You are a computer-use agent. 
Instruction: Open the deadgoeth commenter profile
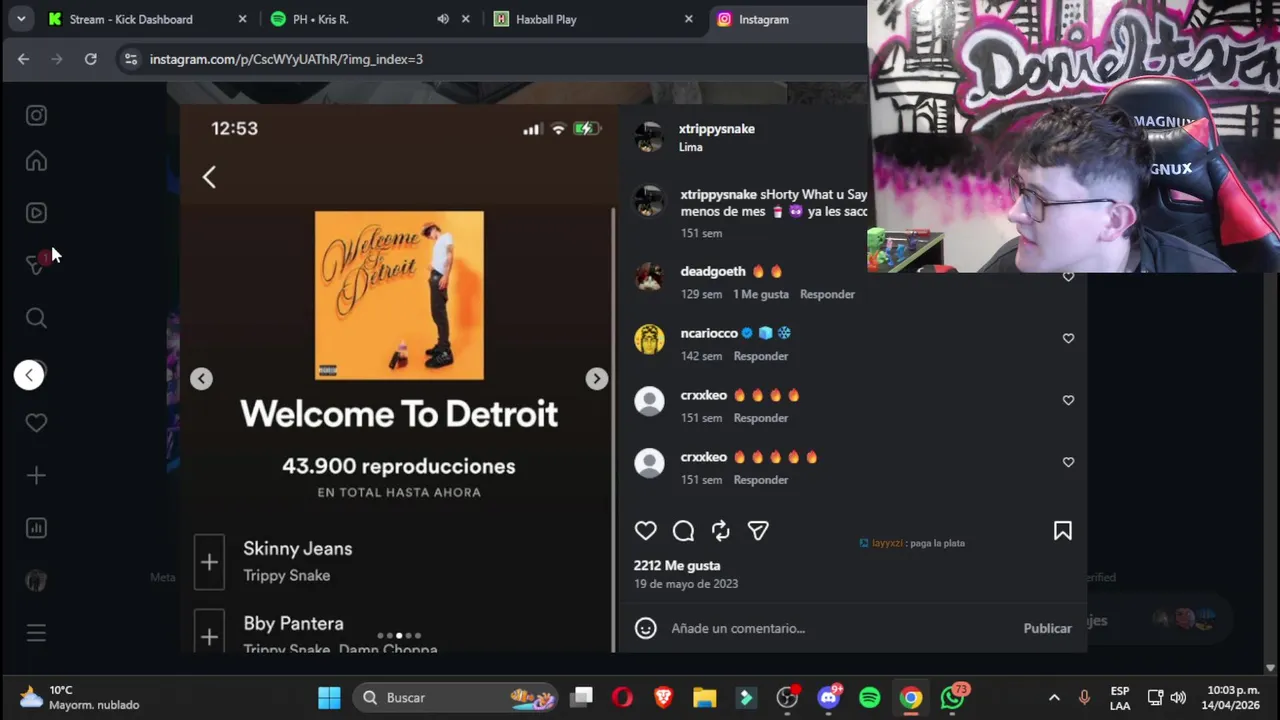pyautogui.click(x=713, y=271)
